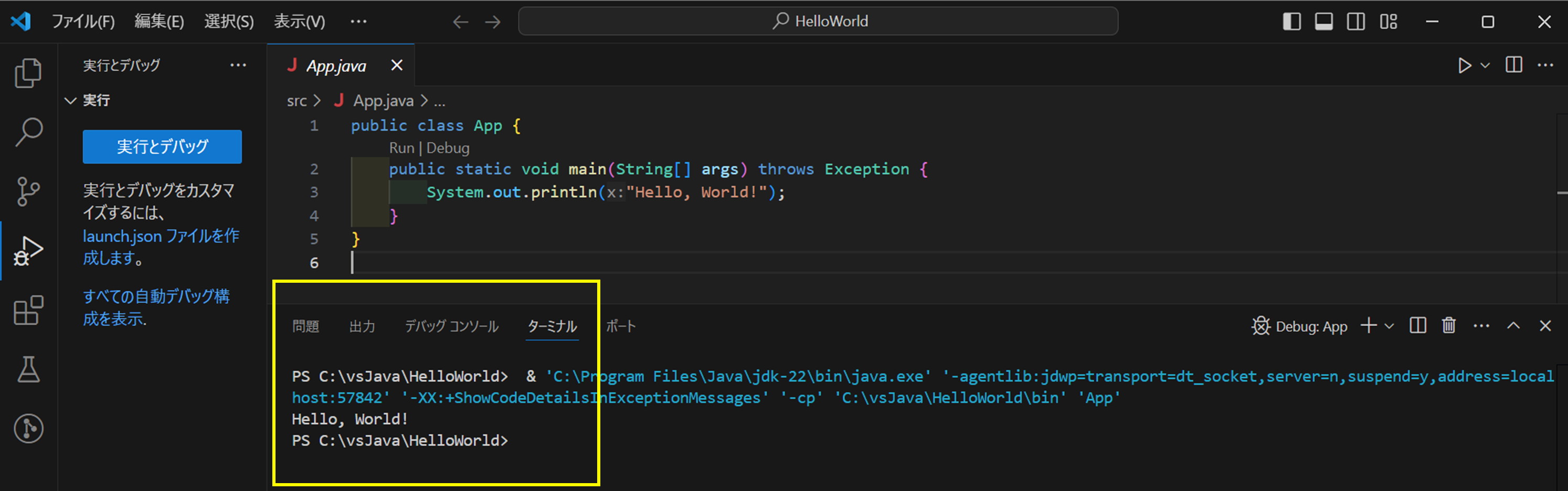The width and height of the screenshot is (1568, 491).
Task: Open the launch.json ファイルを作成します link
Action: [x=161, y=247]
